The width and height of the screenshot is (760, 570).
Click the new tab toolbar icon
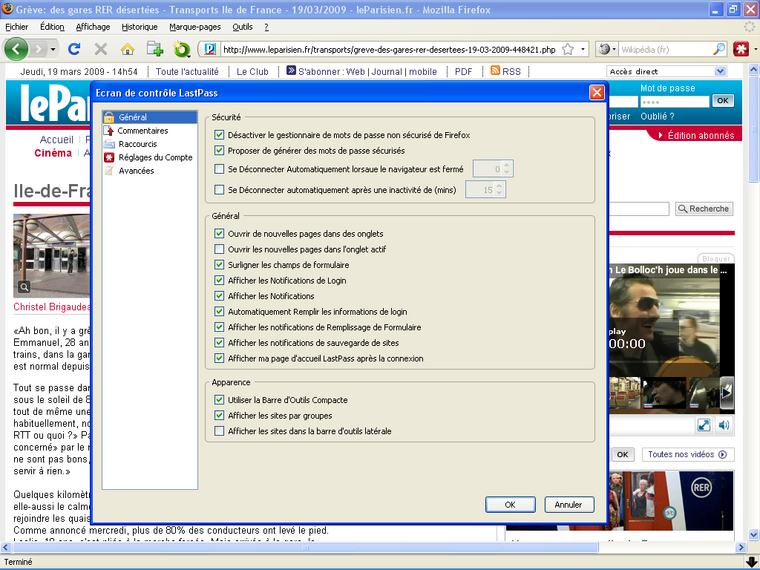[x=155, y=49]
